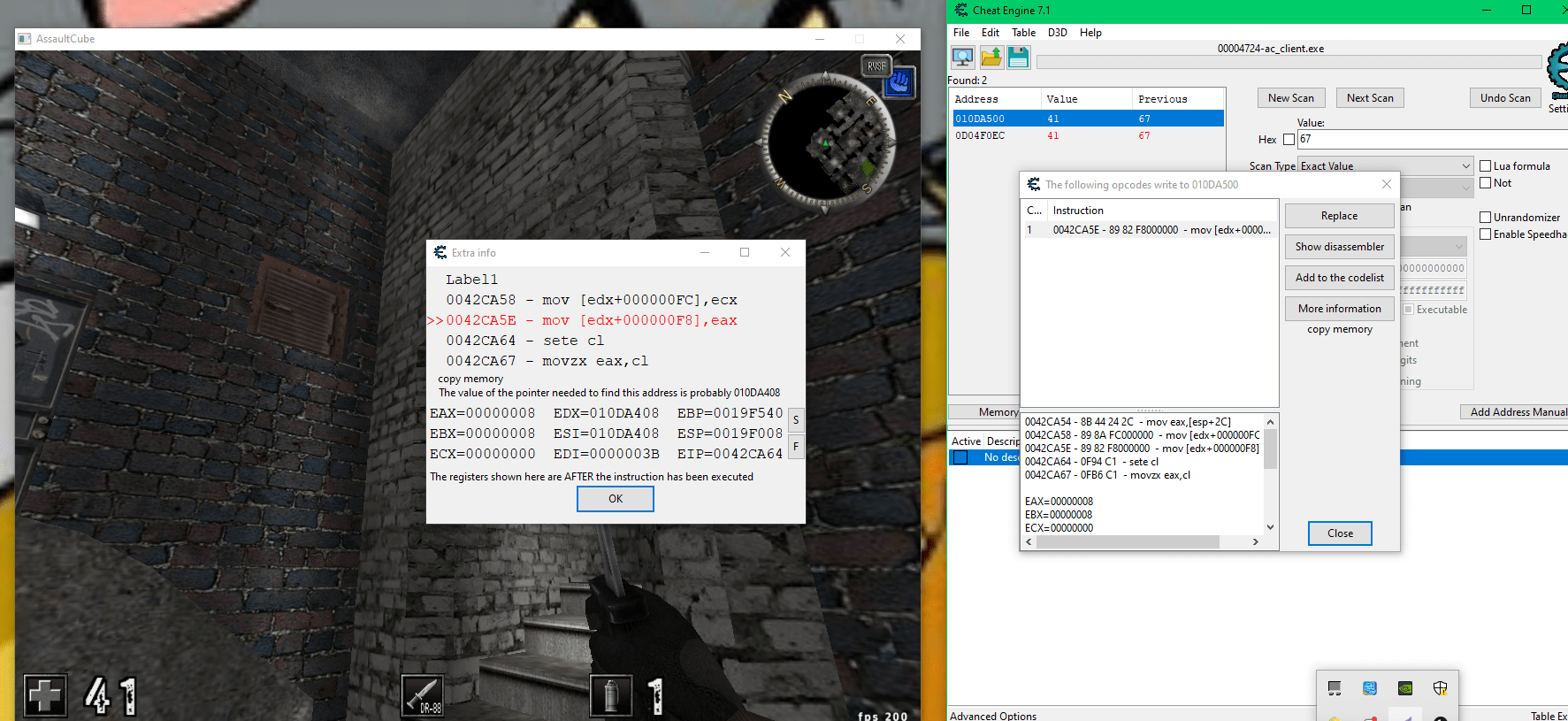Click the Windows Security shield tray icon
This screenshot has width=1568, height=721.
[x=1441, y=687]
